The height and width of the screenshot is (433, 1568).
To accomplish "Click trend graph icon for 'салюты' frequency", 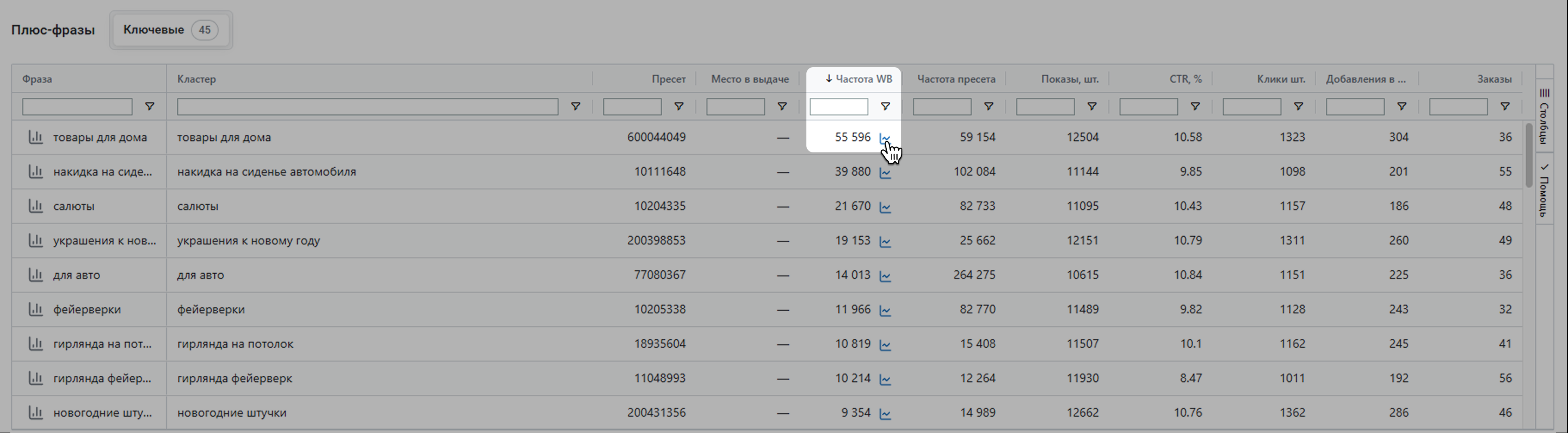I will click(x=885, y=207).
